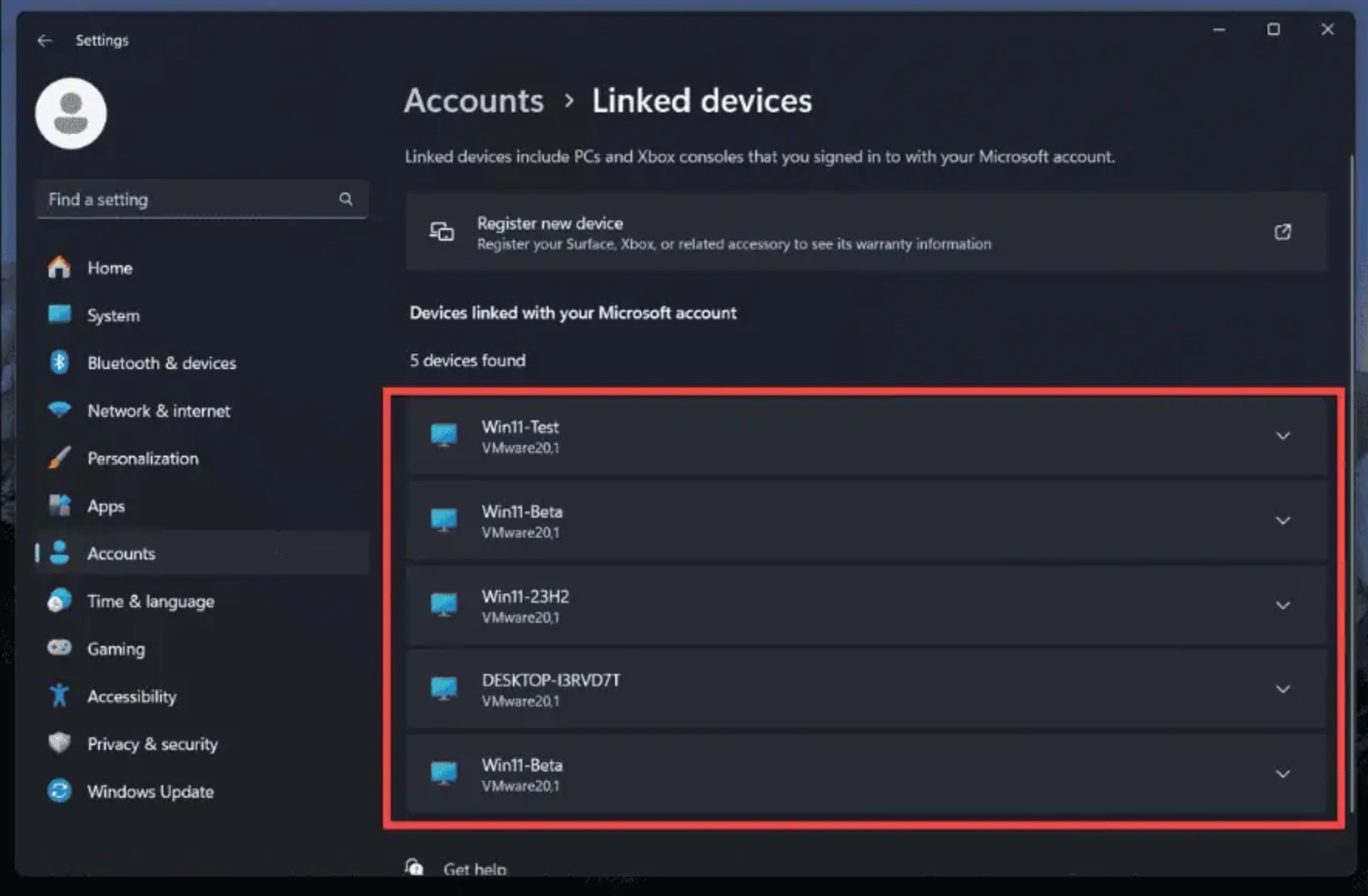Screen dimensions: 1368x896
Task: Open Register new device via the external link icon
Action: pyautogui.click(x=1282, y=231)
